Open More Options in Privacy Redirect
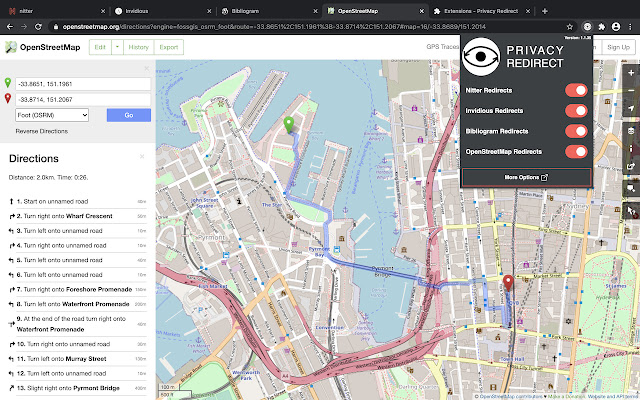Image resolution: width=640 pixels, height=400 pixels. click(526, 177)
